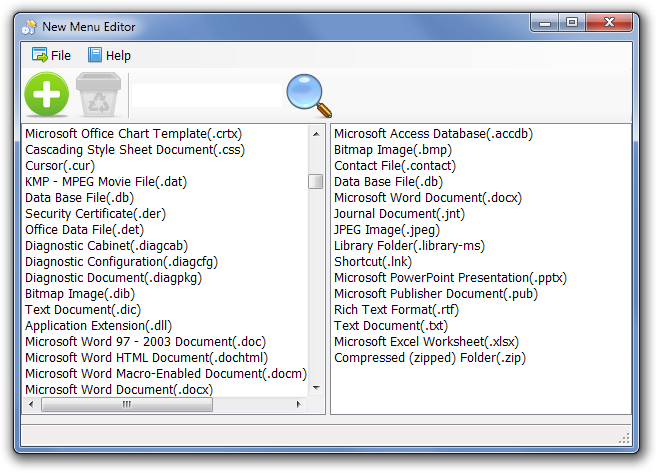Select Microsoft Access Database(.accdb)

(x=433, y=134)
